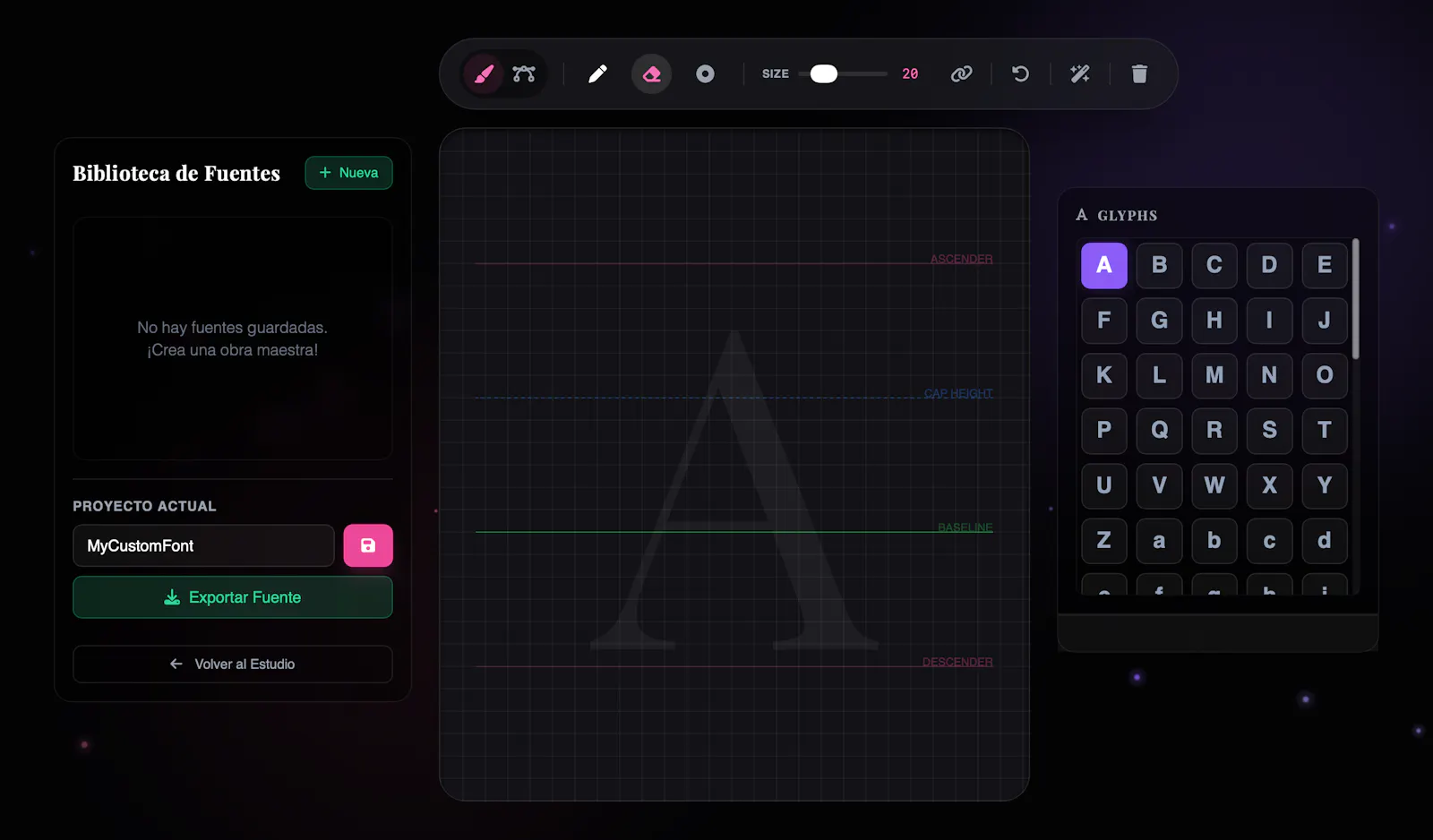Select glyph uppercase N
The width and height of the screenshot is (1433, 840).
pos(1269,375)
